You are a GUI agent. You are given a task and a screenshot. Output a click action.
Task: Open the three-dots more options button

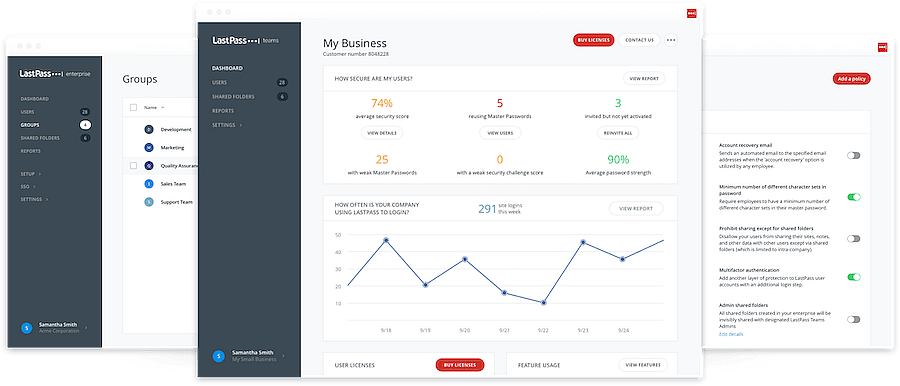(x=671, y=40)
